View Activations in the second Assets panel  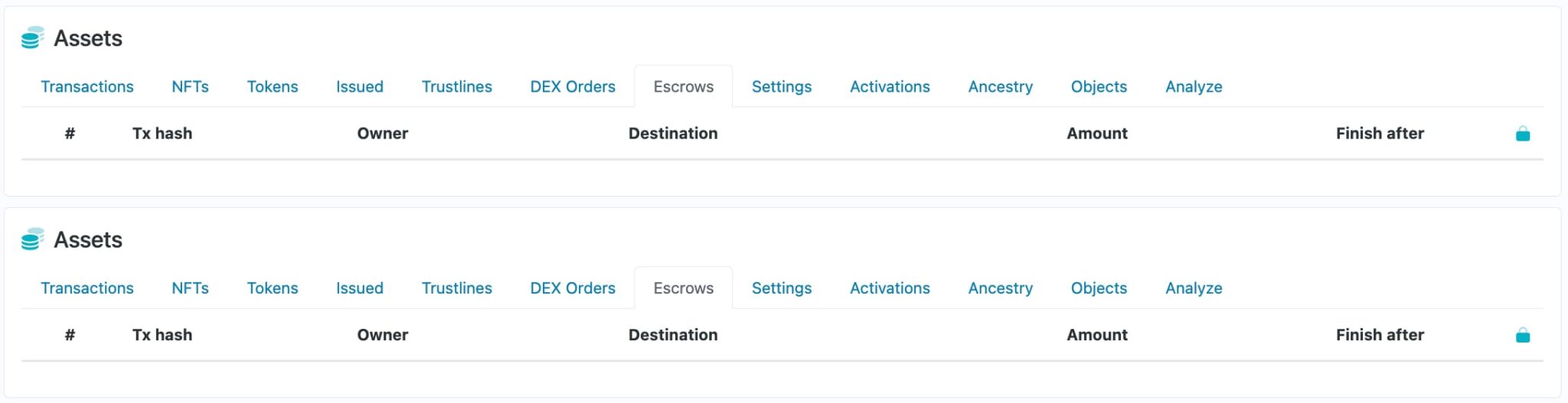pyautogui.click(x=890, y=288)
